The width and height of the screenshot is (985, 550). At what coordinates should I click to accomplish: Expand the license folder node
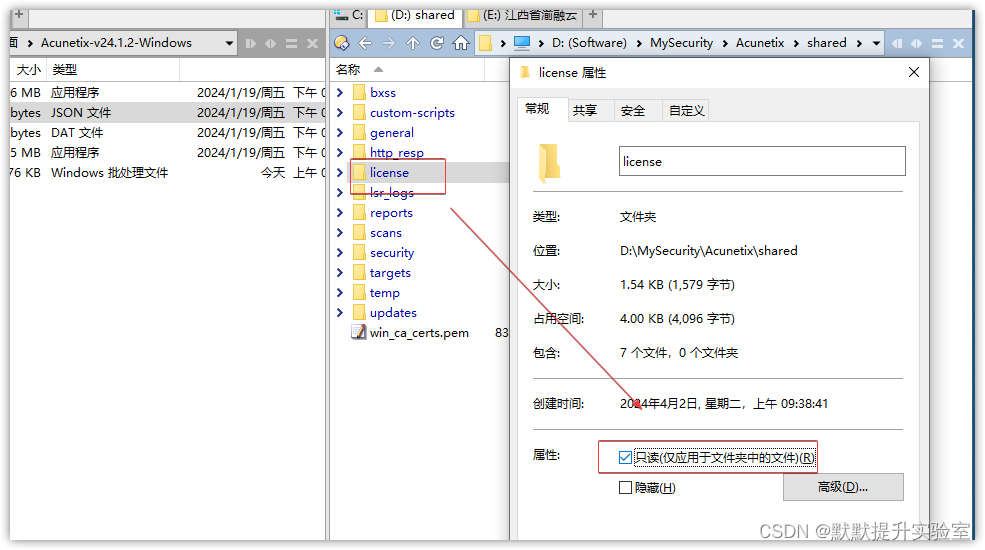tap(340, 172)
